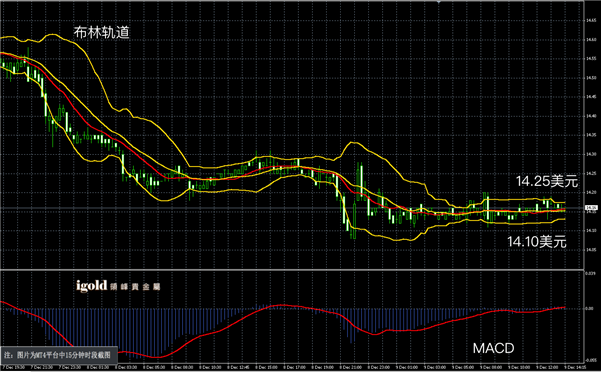The image size is (601, 372).
Task: Select the 14.10美元 support label
Action: [537, 242]
